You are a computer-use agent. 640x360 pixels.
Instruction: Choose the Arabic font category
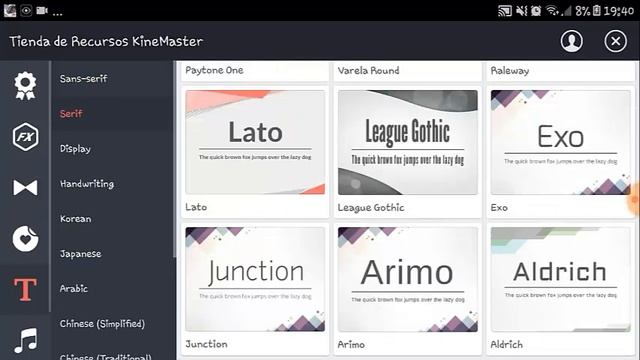point(73,289)
